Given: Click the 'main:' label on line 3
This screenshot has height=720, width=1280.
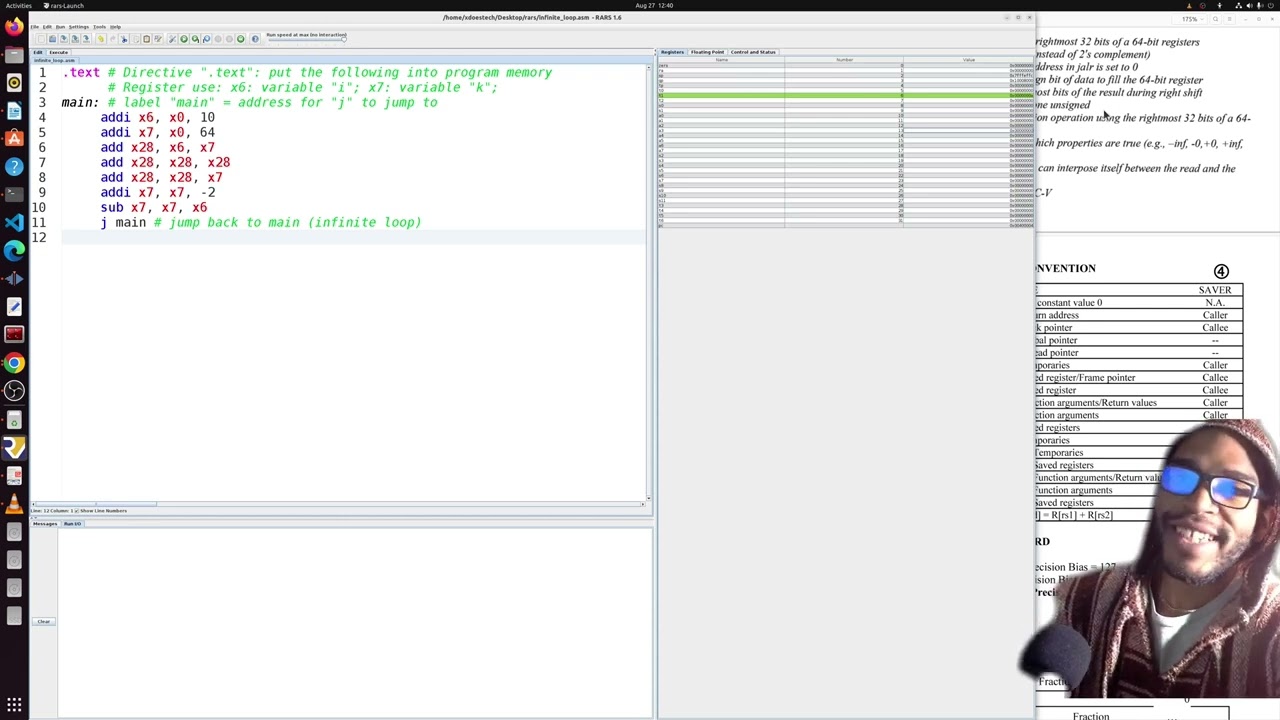Looking at the screenshot, I should click(80, 102).
